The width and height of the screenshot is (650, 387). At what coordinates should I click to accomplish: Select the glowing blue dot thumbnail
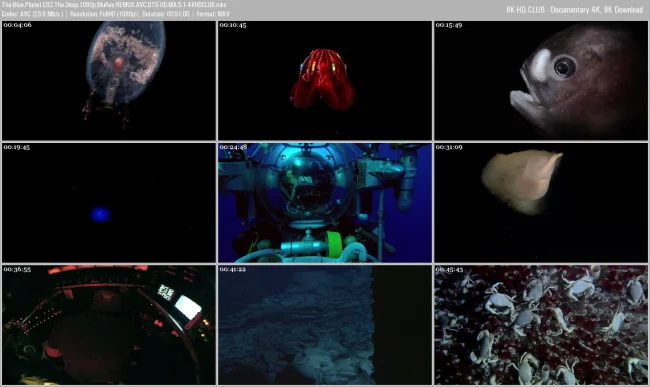109,203
